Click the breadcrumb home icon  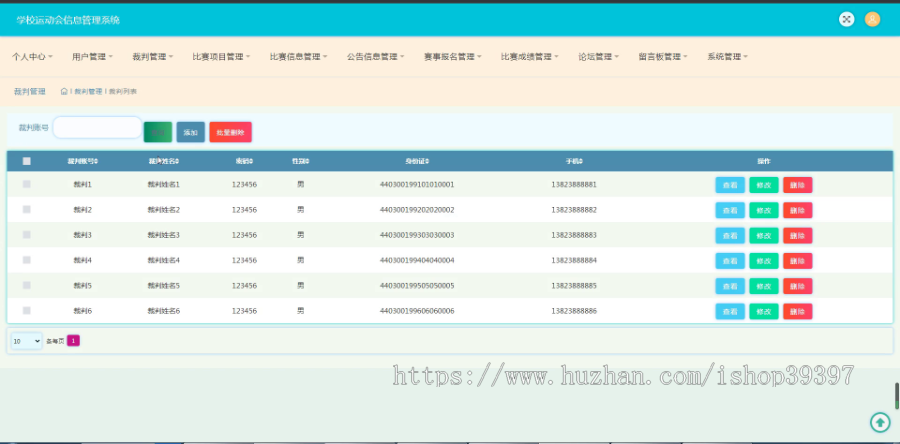pos(64,91)
